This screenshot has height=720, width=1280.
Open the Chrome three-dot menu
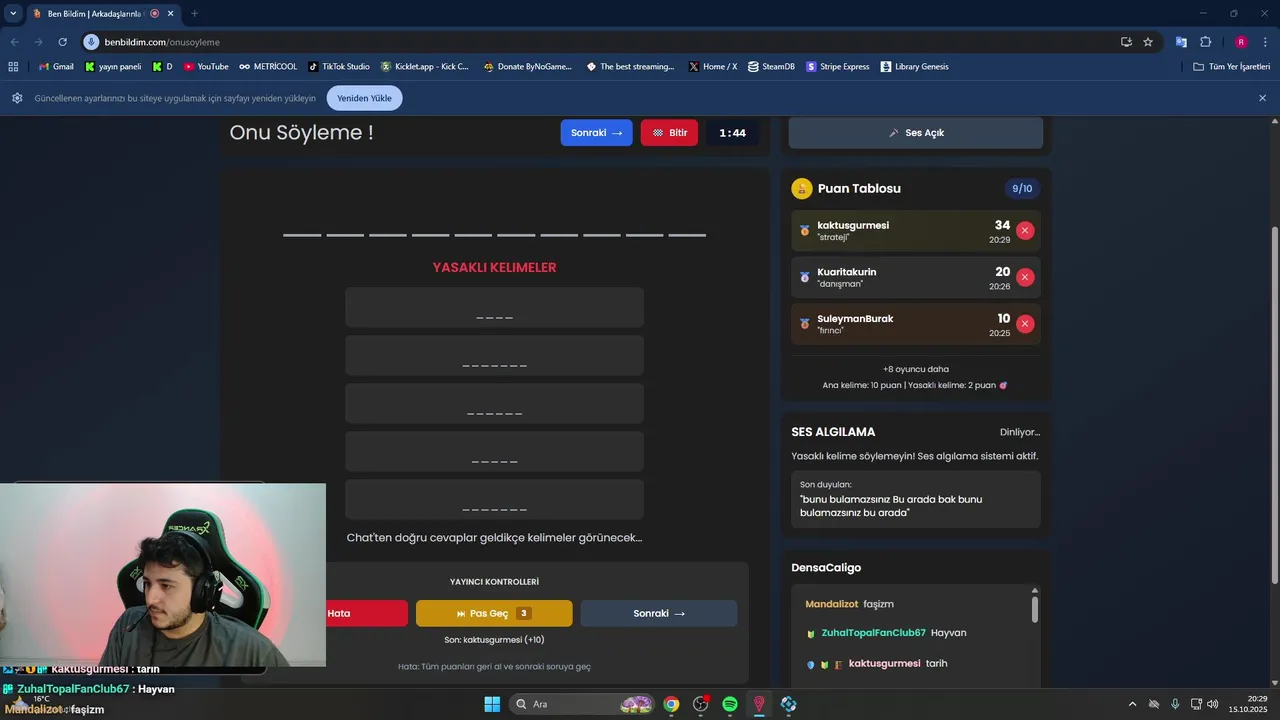(x=1266, y=42)
